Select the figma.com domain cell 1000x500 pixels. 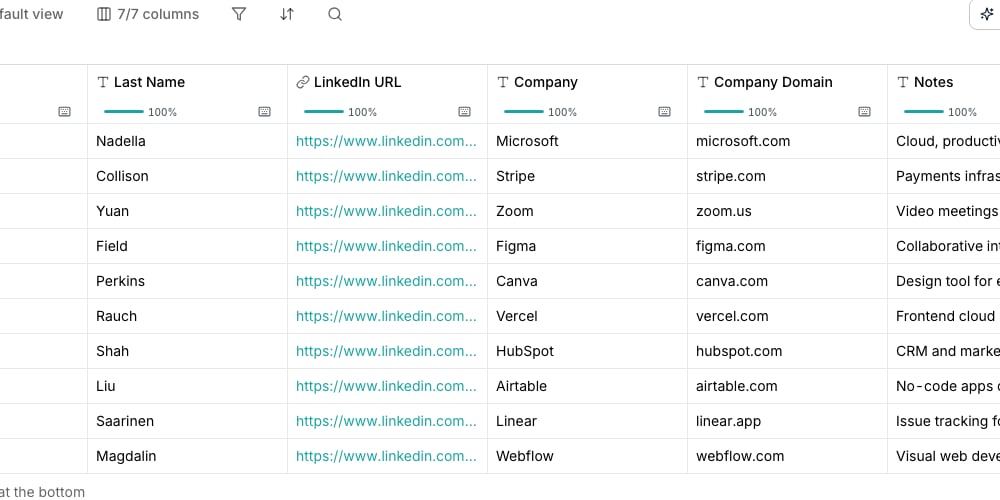point(787,246)
